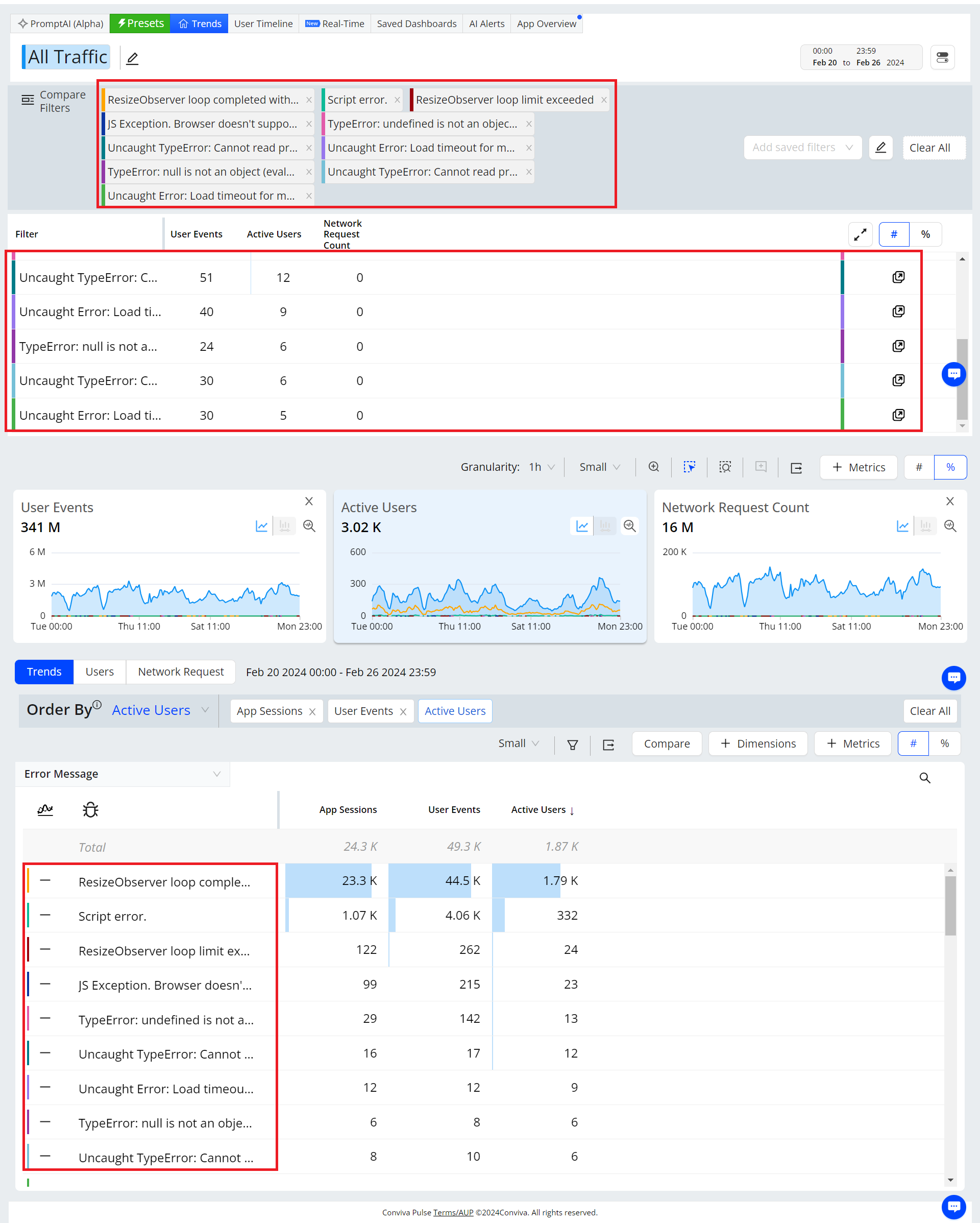This screenshot has width=980, height=1223.
Task: Switch to the User Timeline tab
Action: click(x=263, y=24)
